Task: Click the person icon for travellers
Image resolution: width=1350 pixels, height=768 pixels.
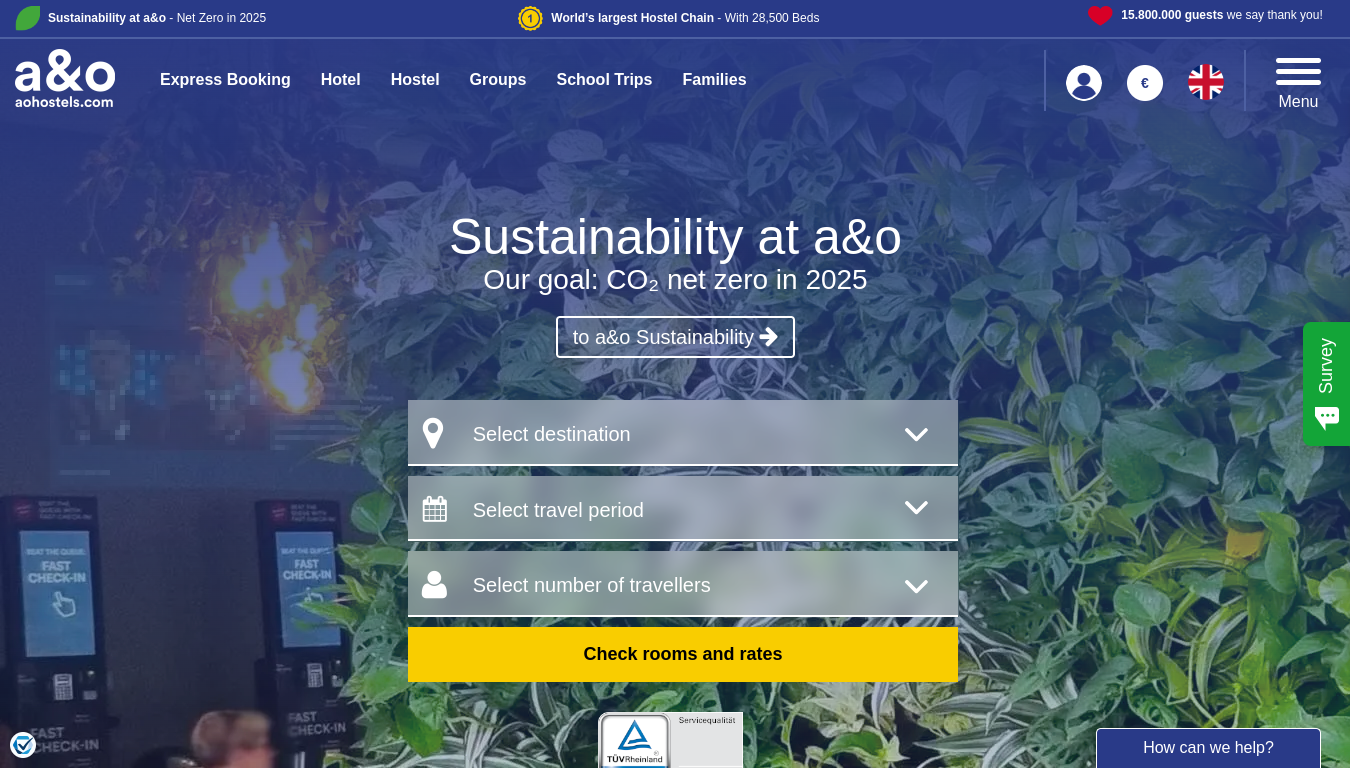Action: (x=434, y=585)
